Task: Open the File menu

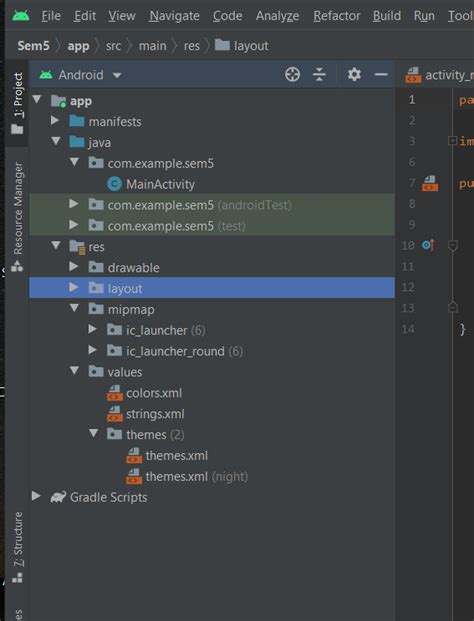Action: click(51, 16)
